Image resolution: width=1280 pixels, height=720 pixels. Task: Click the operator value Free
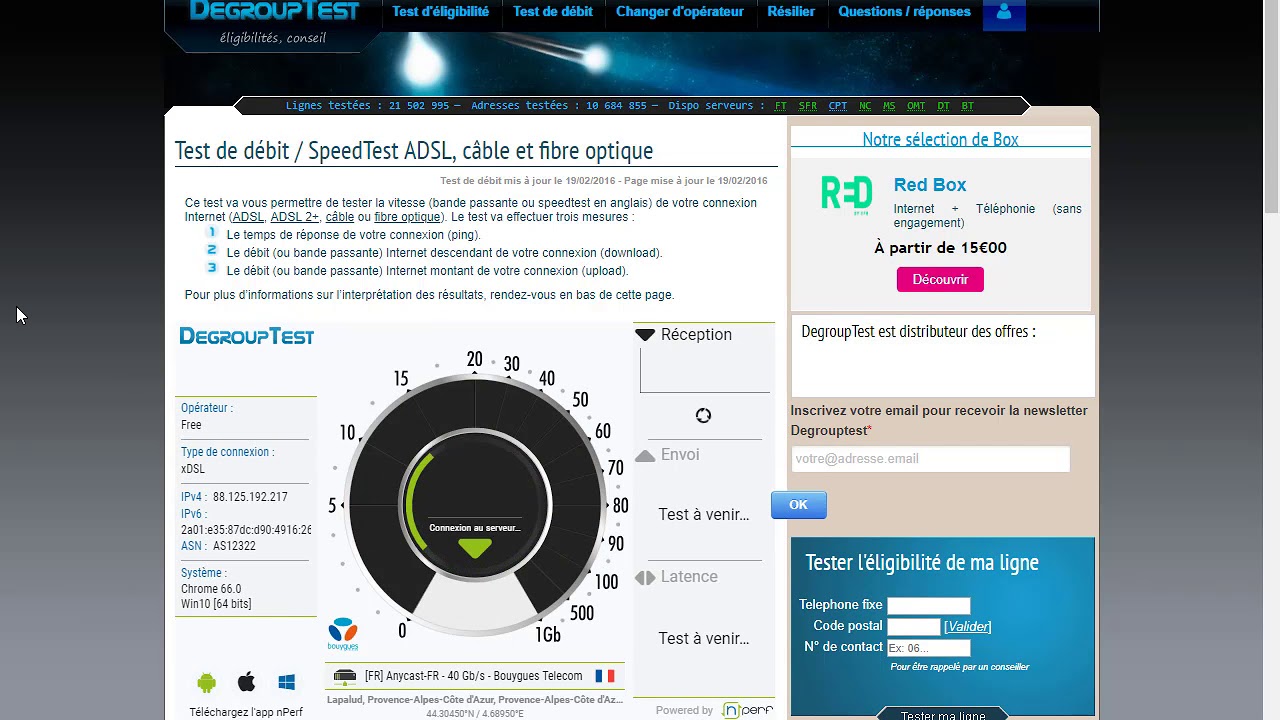click(x=191, y=425)
